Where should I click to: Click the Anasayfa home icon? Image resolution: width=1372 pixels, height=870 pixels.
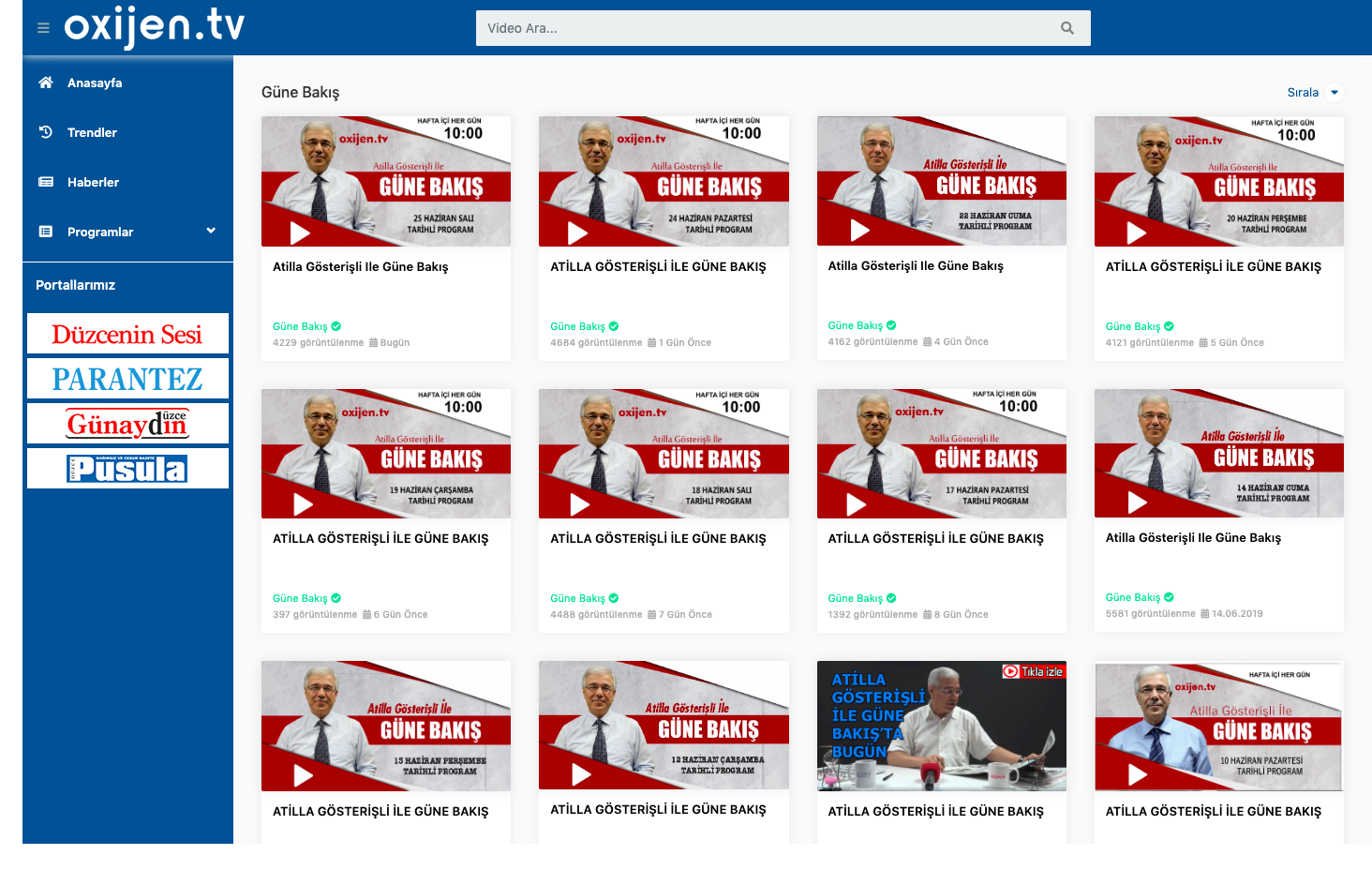tap(46, 82)
